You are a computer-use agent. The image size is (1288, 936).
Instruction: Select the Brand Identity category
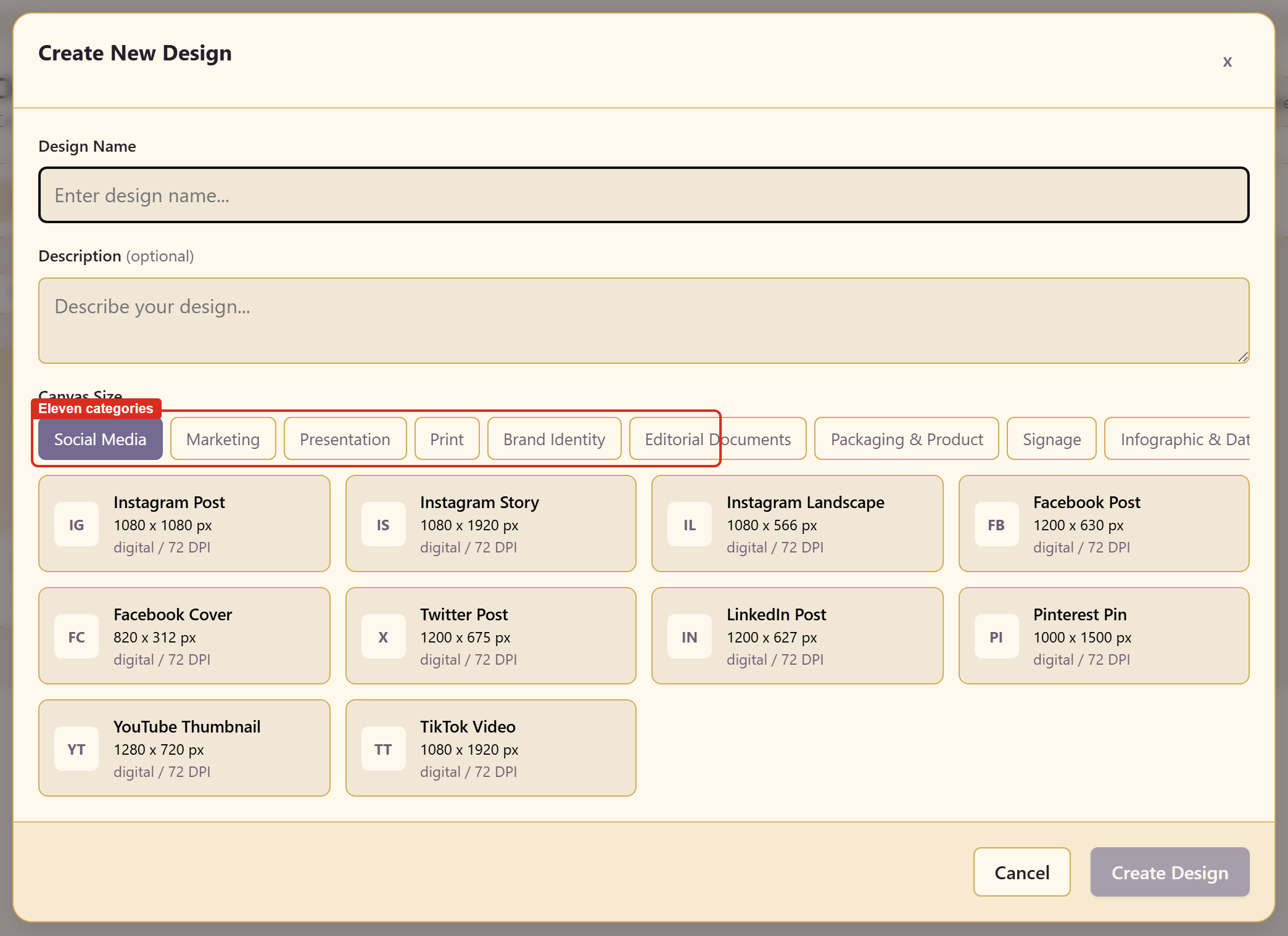click(555, 439)
